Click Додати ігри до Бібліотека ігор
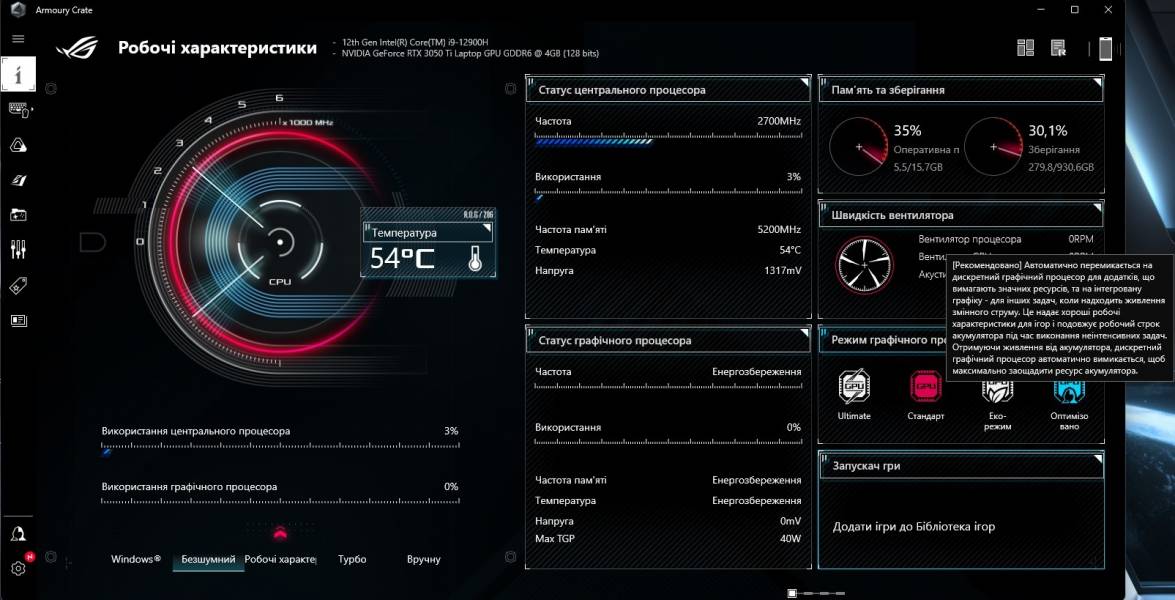Image resolution: width=1175 pixels, height=600 pixels. 913,527
